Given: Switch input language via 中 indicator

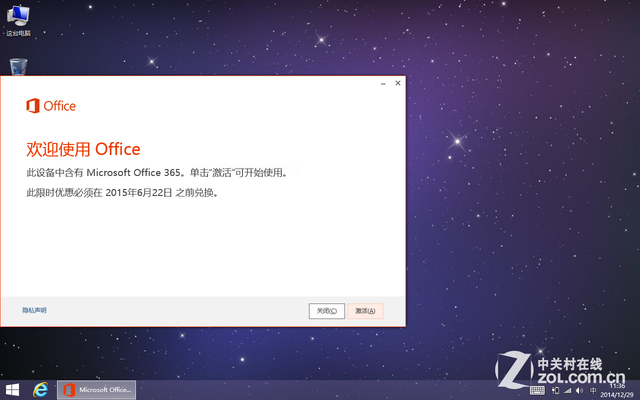Looking at the screenshot, I should tap(593, 391).
